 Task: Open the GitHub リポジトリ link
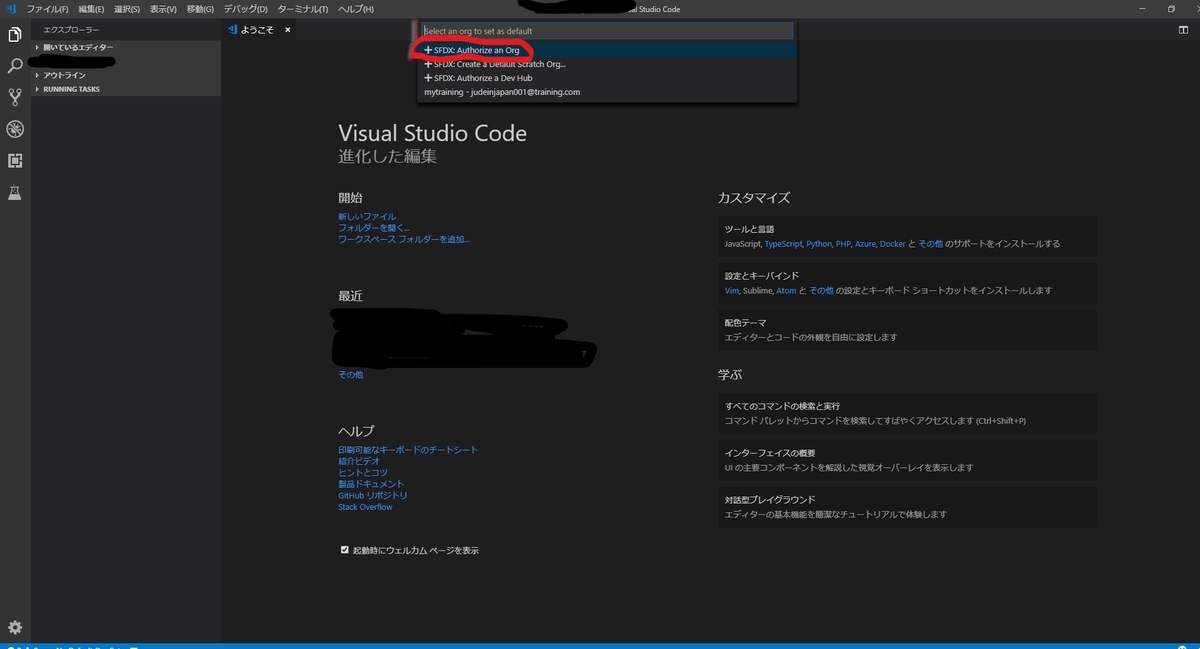coord(373,496)
